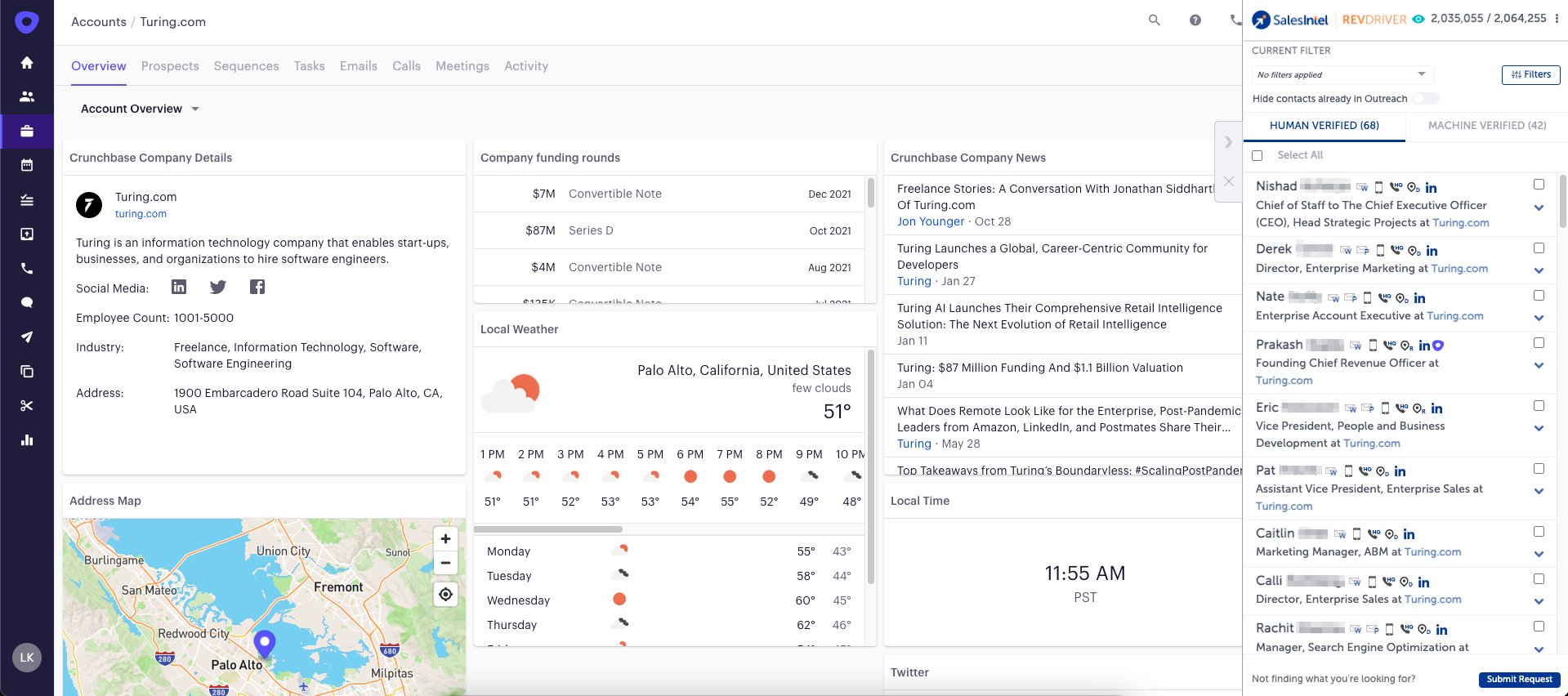The width and height of the screenshot is (1568, 696).
Task: Click the Submit Request button
Action: click(x=1519, y=680)
